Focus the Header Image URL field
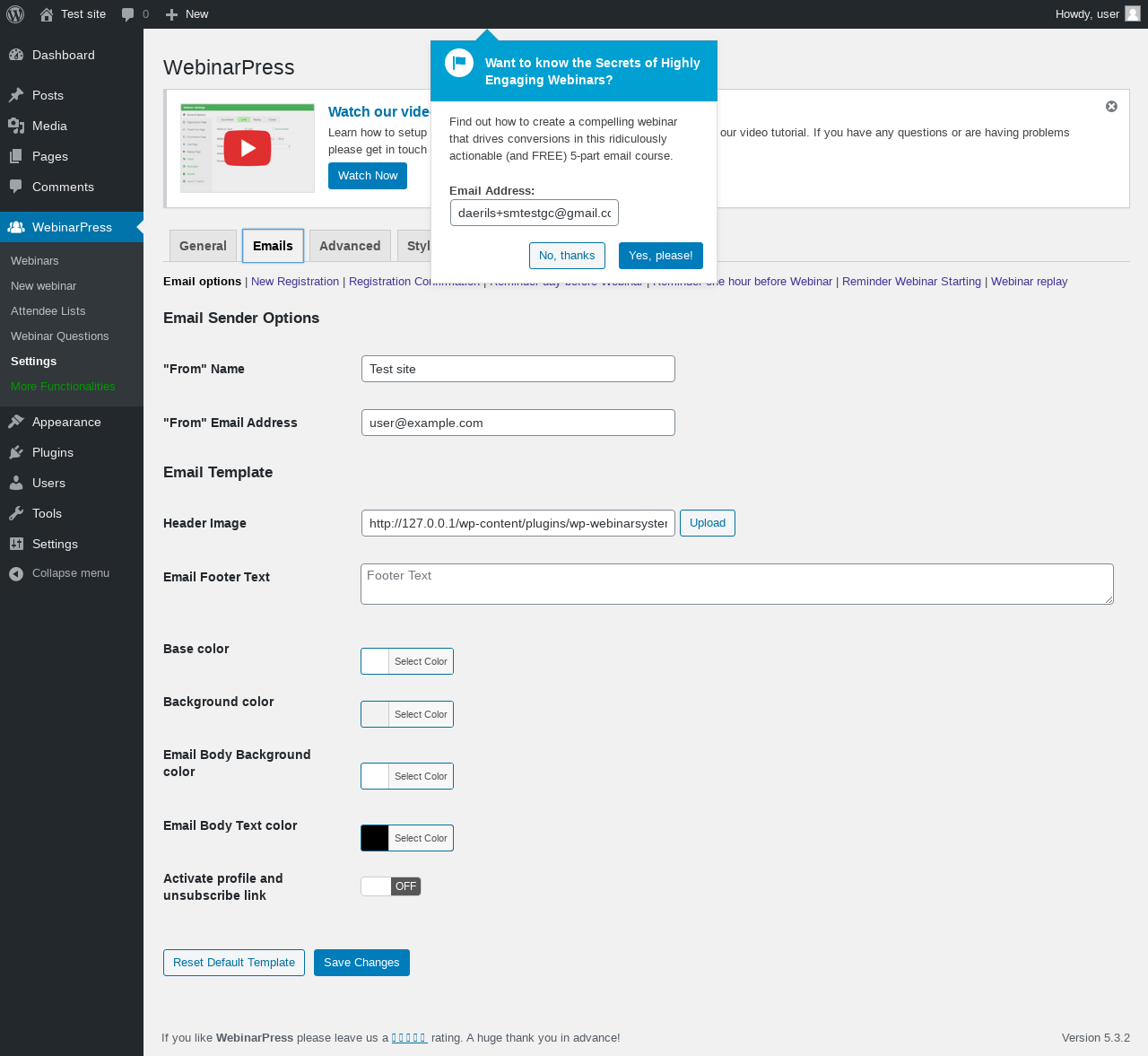 click(518, 523)
